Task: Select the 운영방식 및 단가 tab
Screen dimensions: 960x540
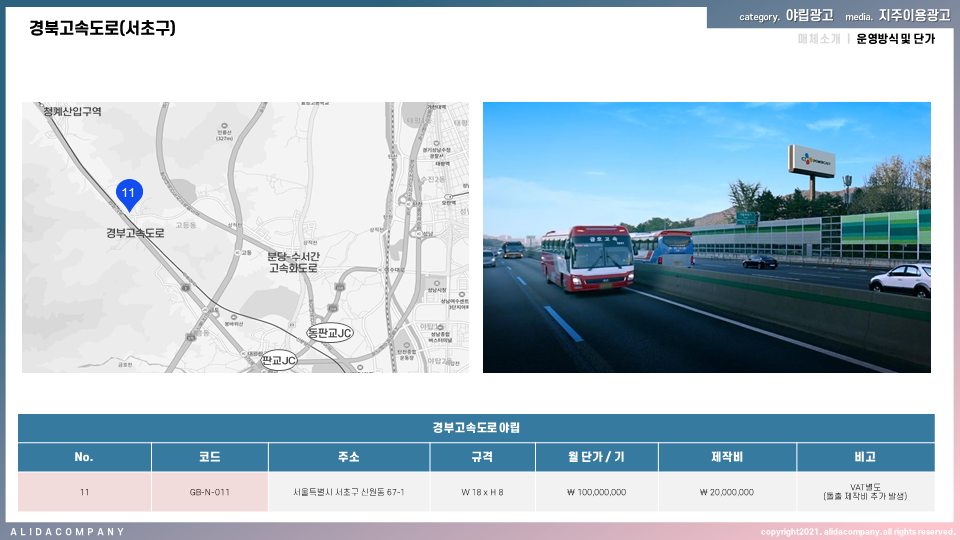Action: (895, 39)
